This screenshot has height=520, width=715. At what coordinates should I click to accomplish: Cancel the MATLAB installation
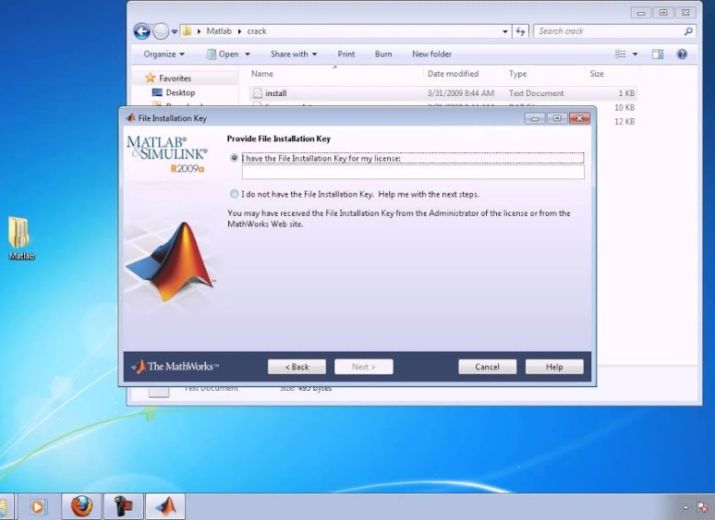pyautogui.click(x=487, y=367)
